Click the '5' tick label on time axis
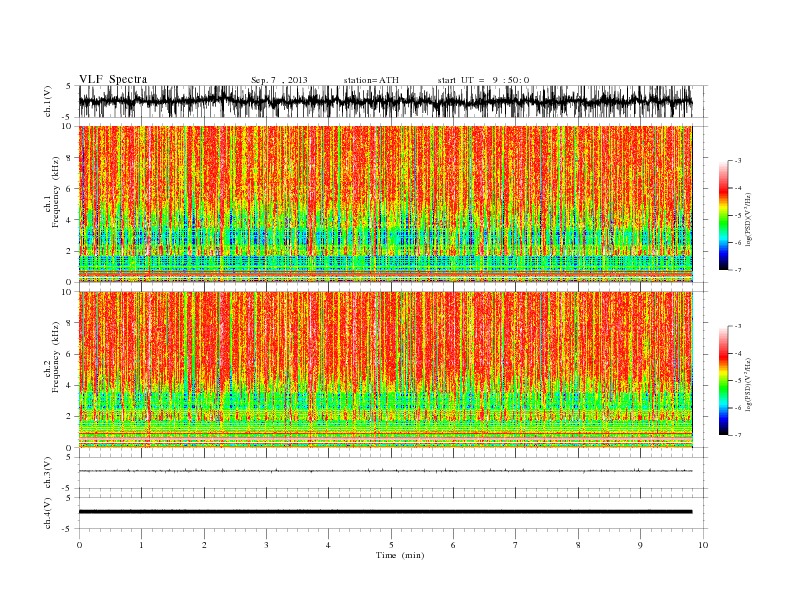Viewport: 792px width, 612px height. click(391, 545)
